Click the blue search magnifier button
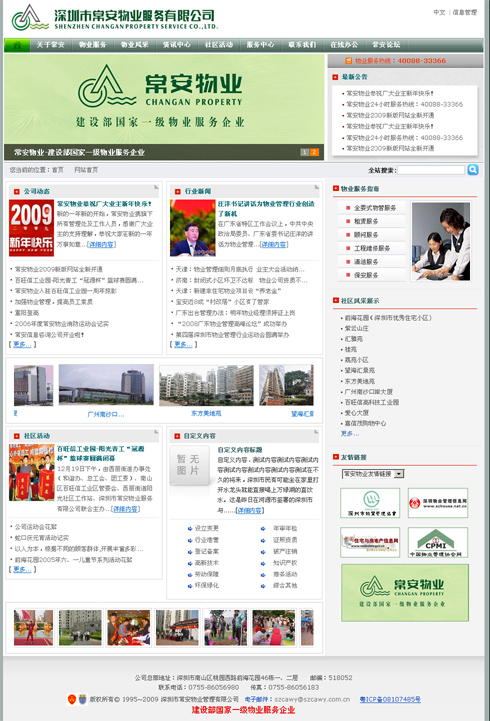 click(x=473, y=170)
